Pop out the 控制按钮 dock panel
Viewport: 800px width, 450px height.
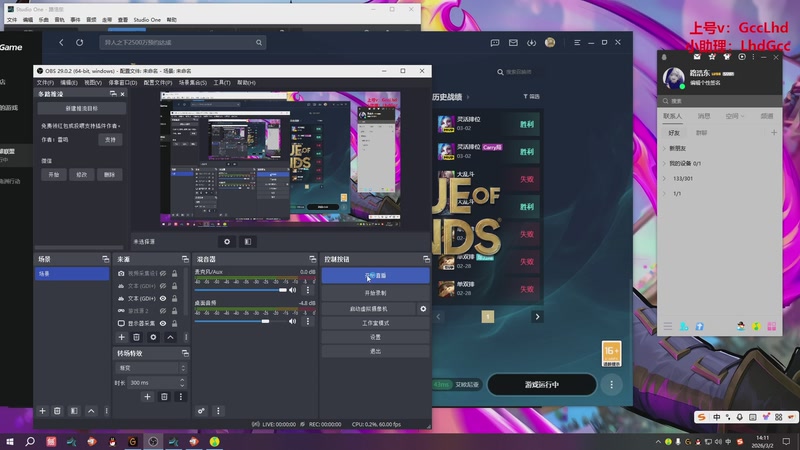pyautogui.click(x=427, y=259)
